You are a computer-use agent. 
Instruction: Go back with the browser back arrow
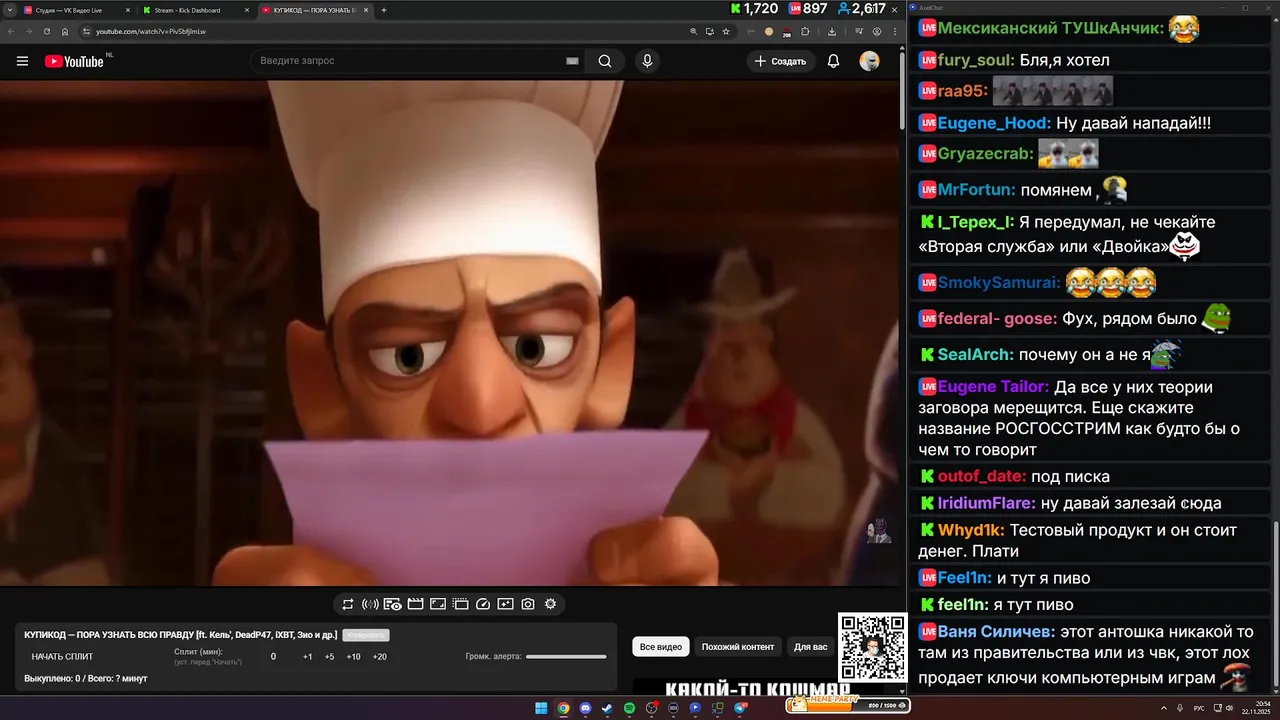pyautogui.click(x=11, y=31)
